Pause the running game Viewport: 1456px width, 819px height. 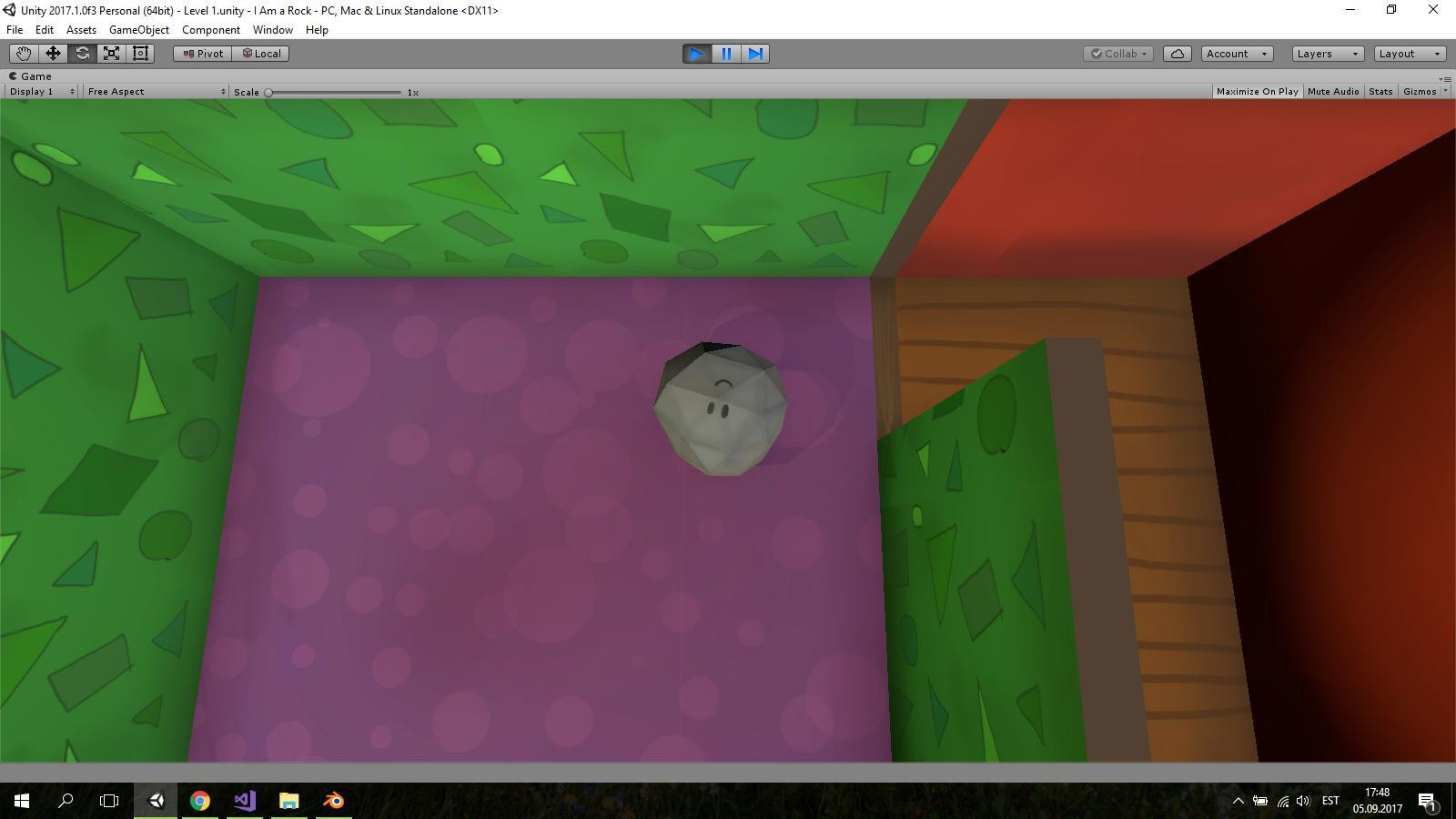tap(726, 54)
